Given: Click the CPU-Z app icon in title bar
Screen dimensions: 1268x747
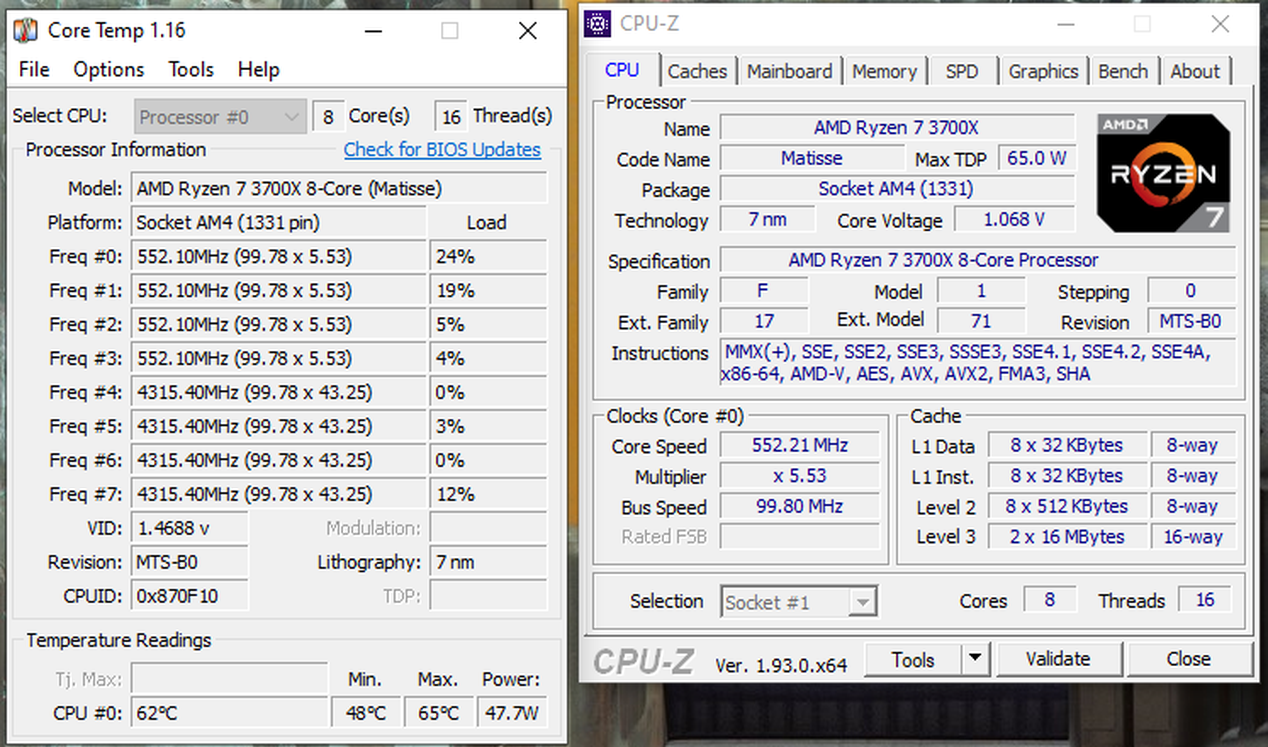Looking at the screenshot, I should coord(598,23).
